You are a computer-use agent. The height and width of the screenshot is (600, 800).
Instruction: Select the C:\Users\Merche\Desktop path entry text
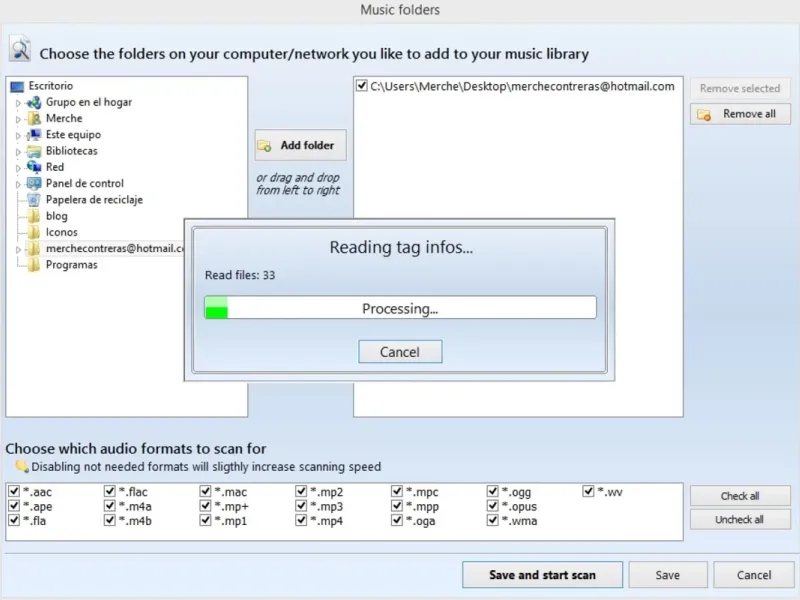pyautogui.click(x=522, y=86)
